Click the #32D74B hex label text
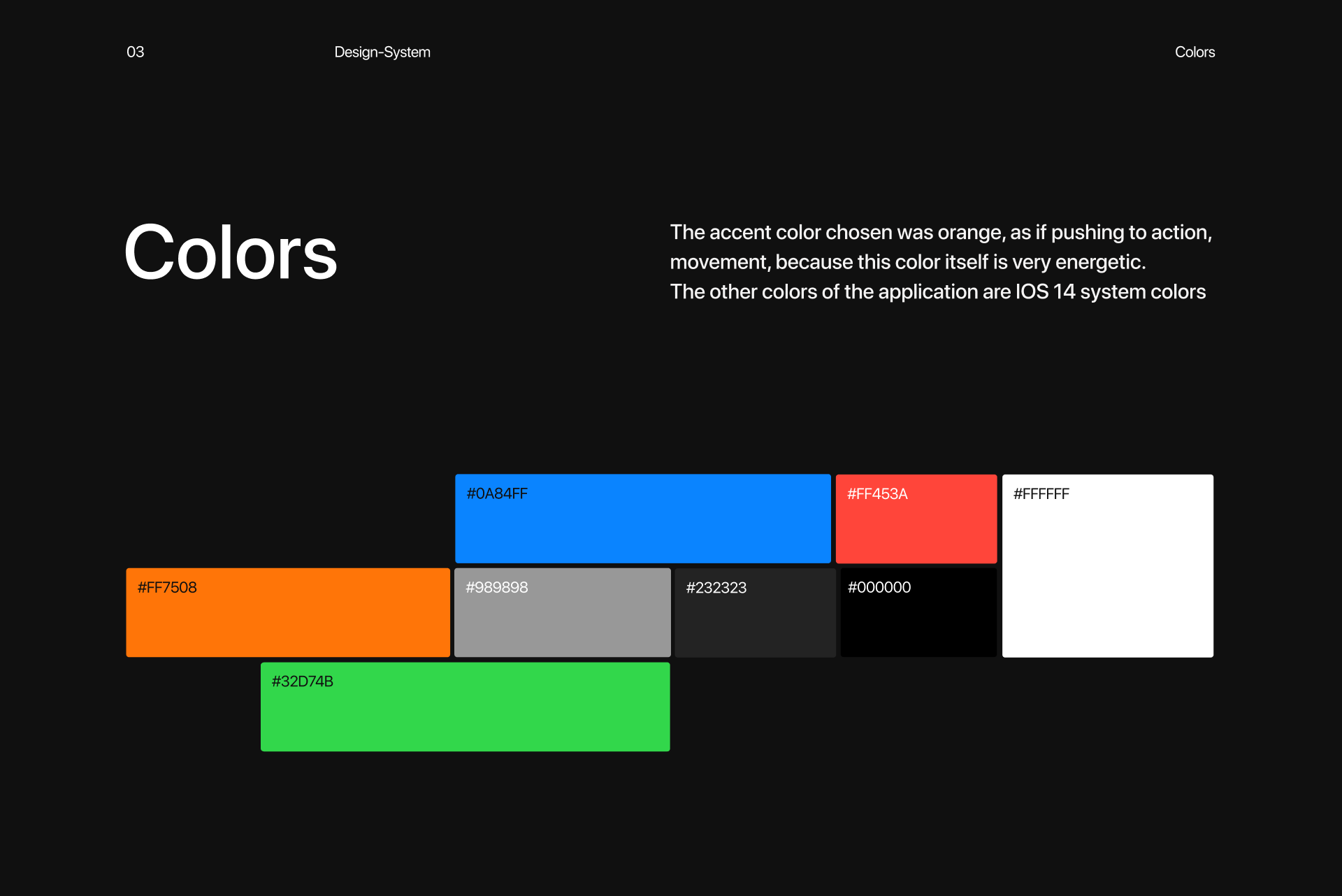This screenshot has height=896, width=1342. click(302, 681)
